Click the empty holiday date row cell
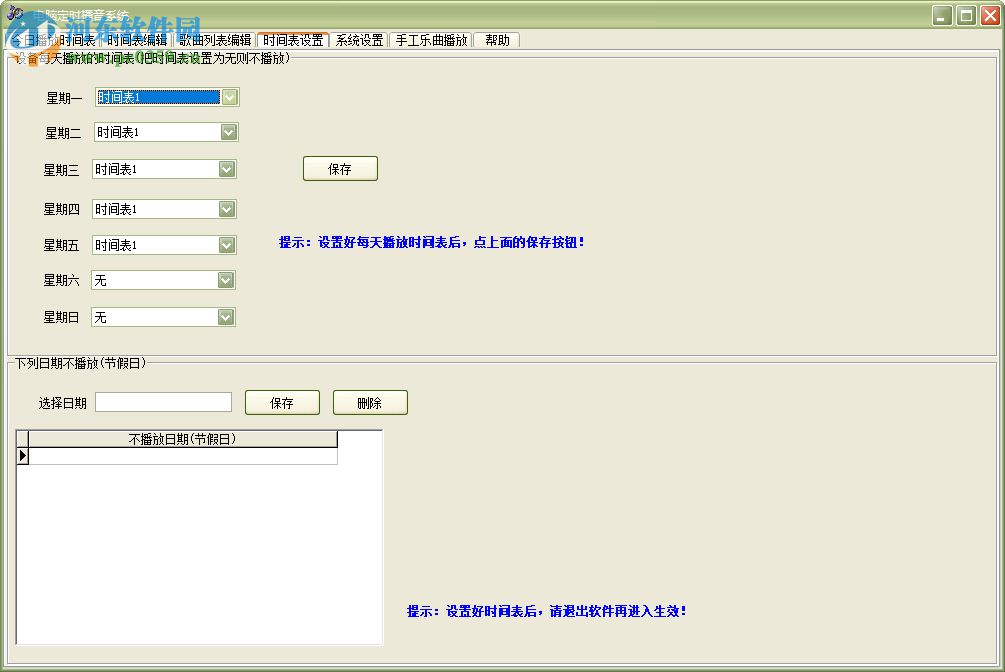1005x672 pixels. click(183, 456)
